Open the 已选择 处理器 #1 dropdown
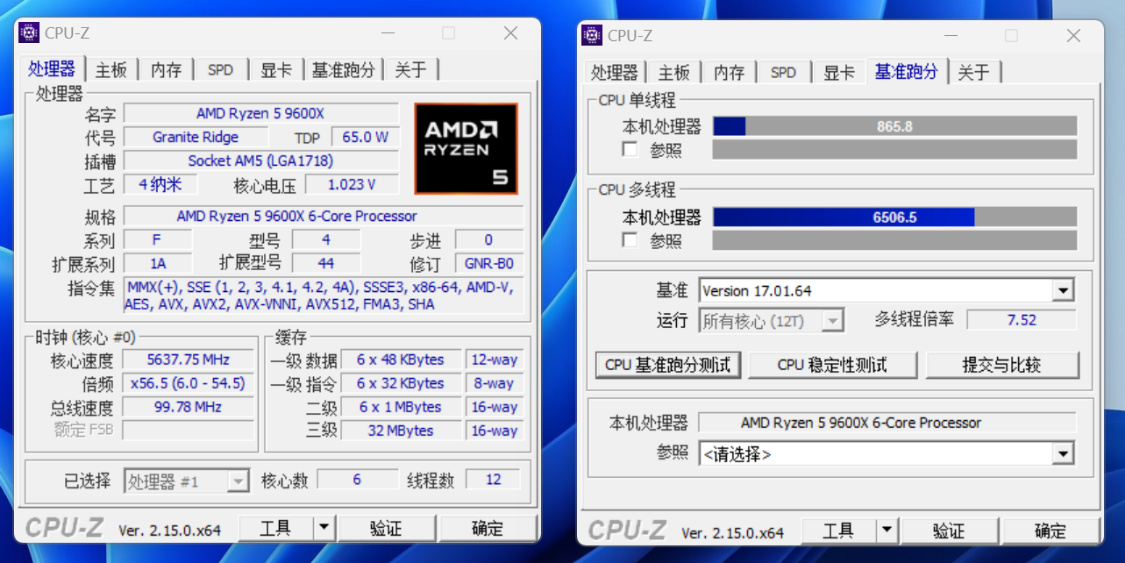This screenshot has width=1125, height=563. [x=237, y=481]
